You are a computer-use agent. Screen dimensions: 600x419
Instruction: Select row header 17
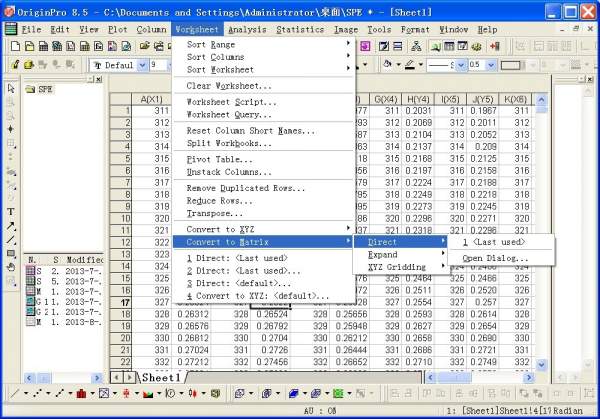click(x=121, y=302)
